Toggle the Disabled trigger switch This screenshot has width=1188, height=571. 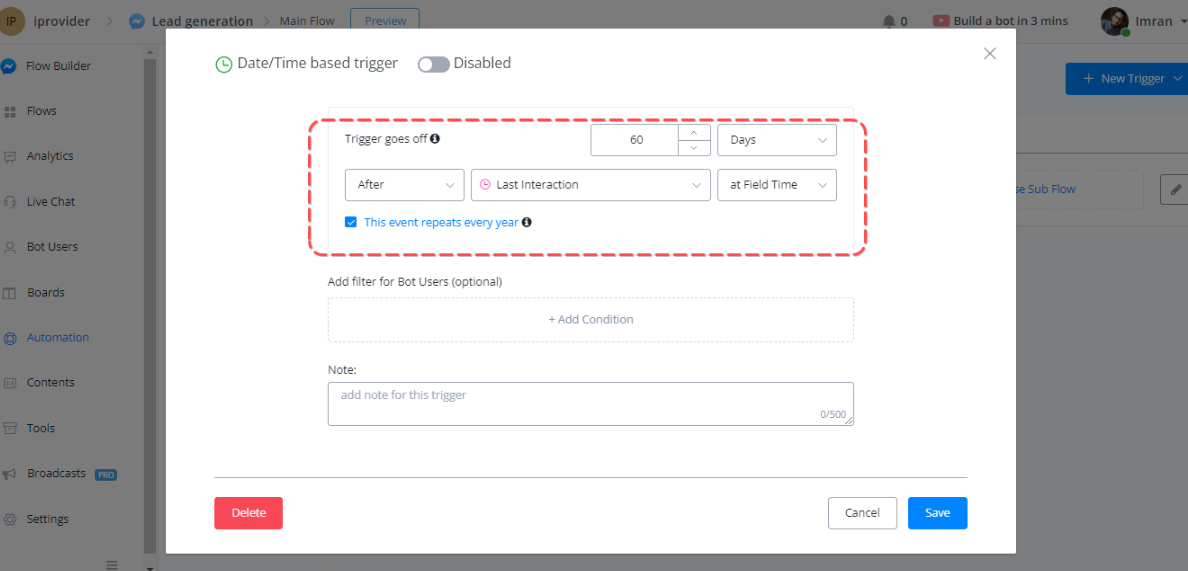coord(433,64)
